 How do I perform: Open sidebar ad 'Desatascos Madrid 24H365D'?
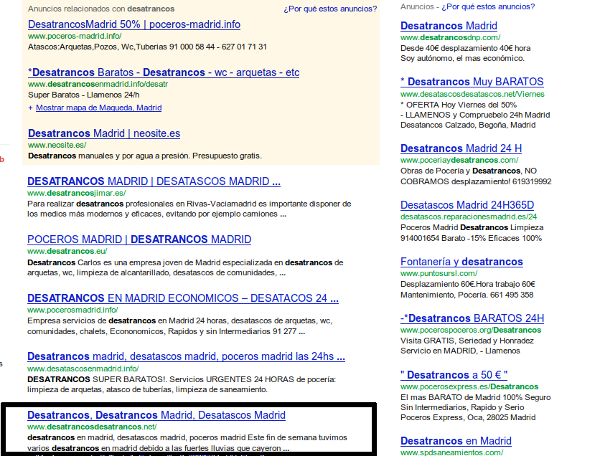tap(467, 205)
